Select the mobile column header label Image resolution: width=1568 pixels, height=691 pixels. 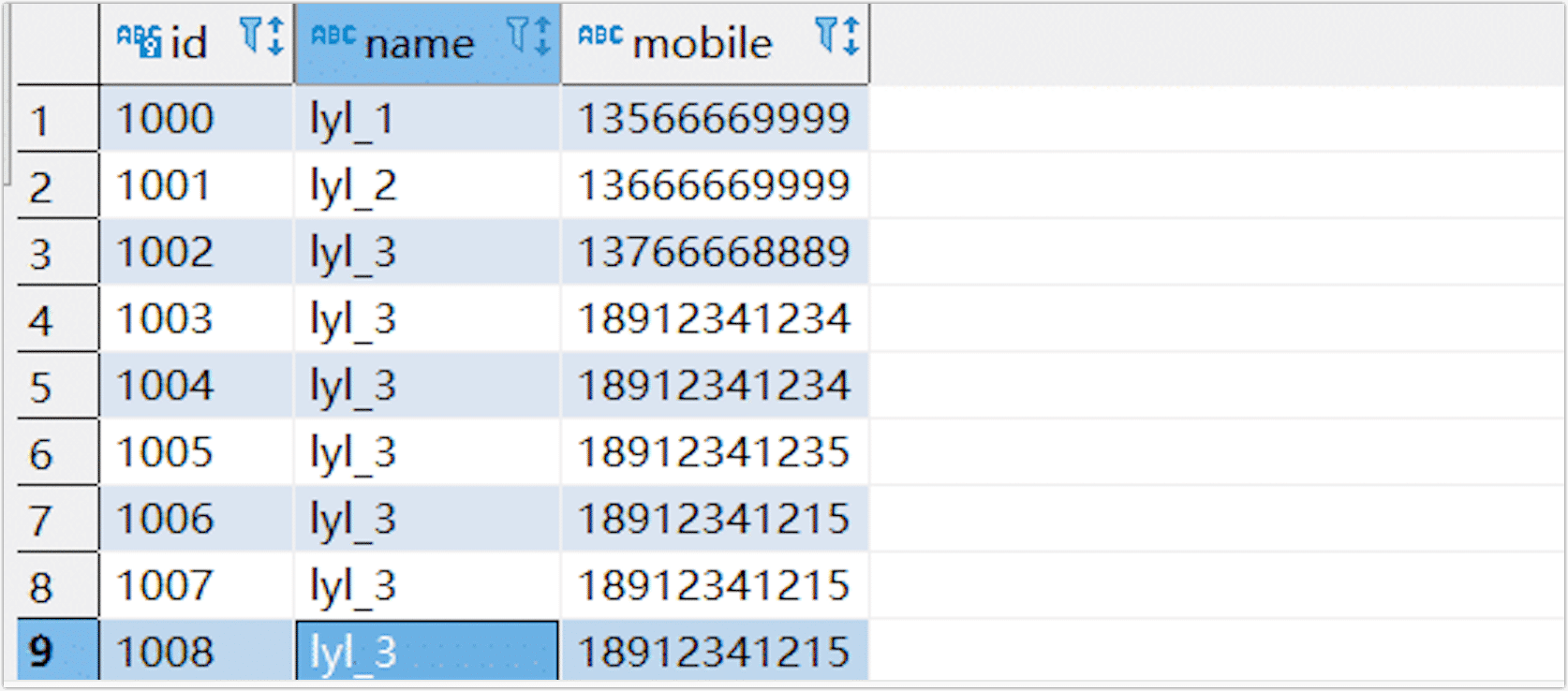click(x=702, y=43)
